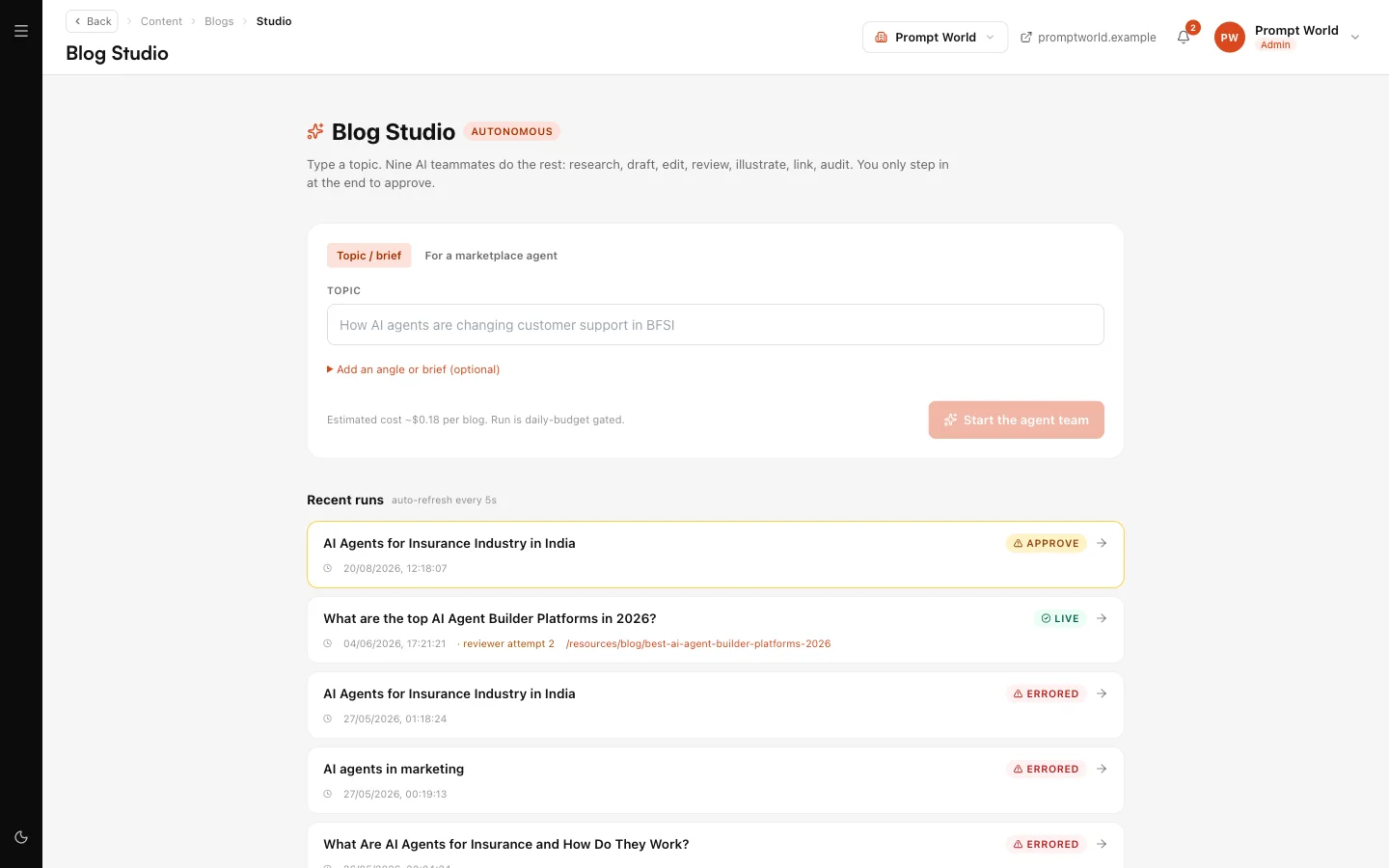The height and width of the screenshot is (868, 1389).
Task: Open the AI agents in marketing run
Action: pos(716,780)
